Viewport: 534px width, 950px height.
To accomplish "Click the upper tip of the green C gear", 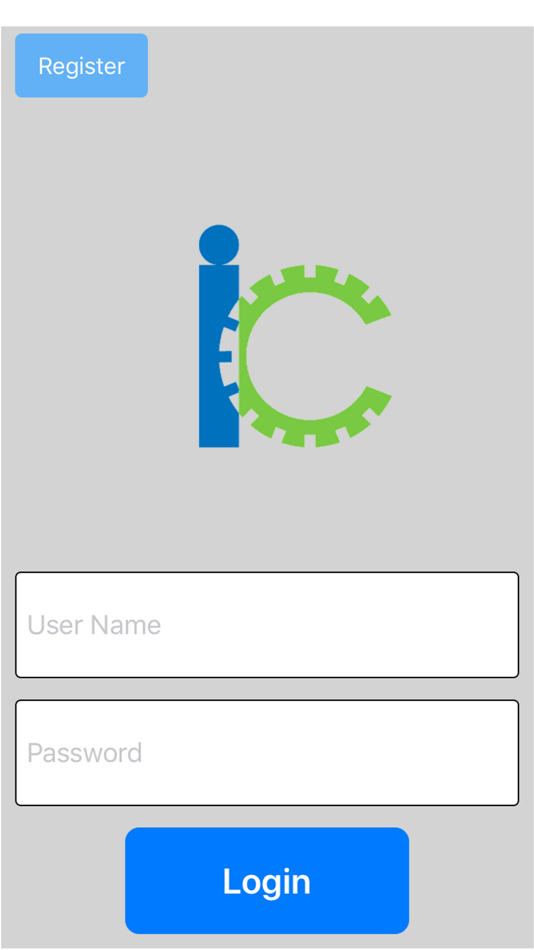I will (x=377, y=310).
